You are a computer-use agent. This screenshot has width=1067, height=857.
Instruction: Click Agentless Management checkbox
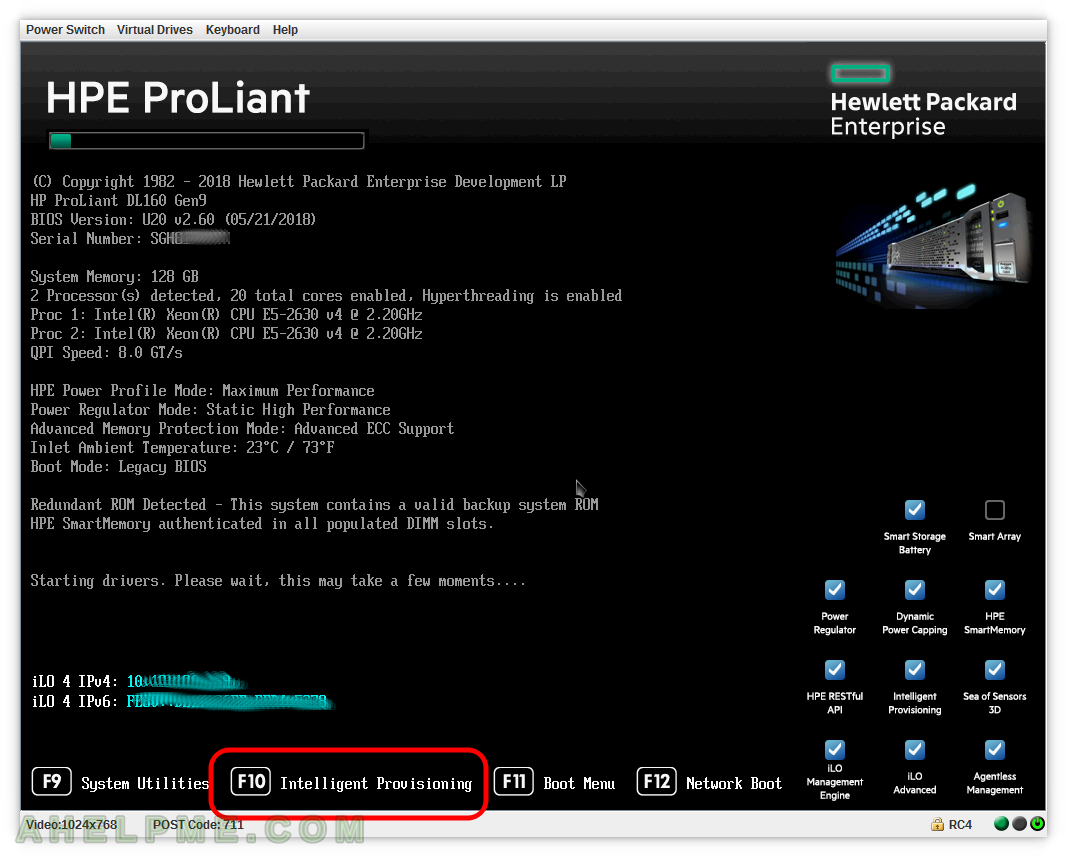[995, 749]
